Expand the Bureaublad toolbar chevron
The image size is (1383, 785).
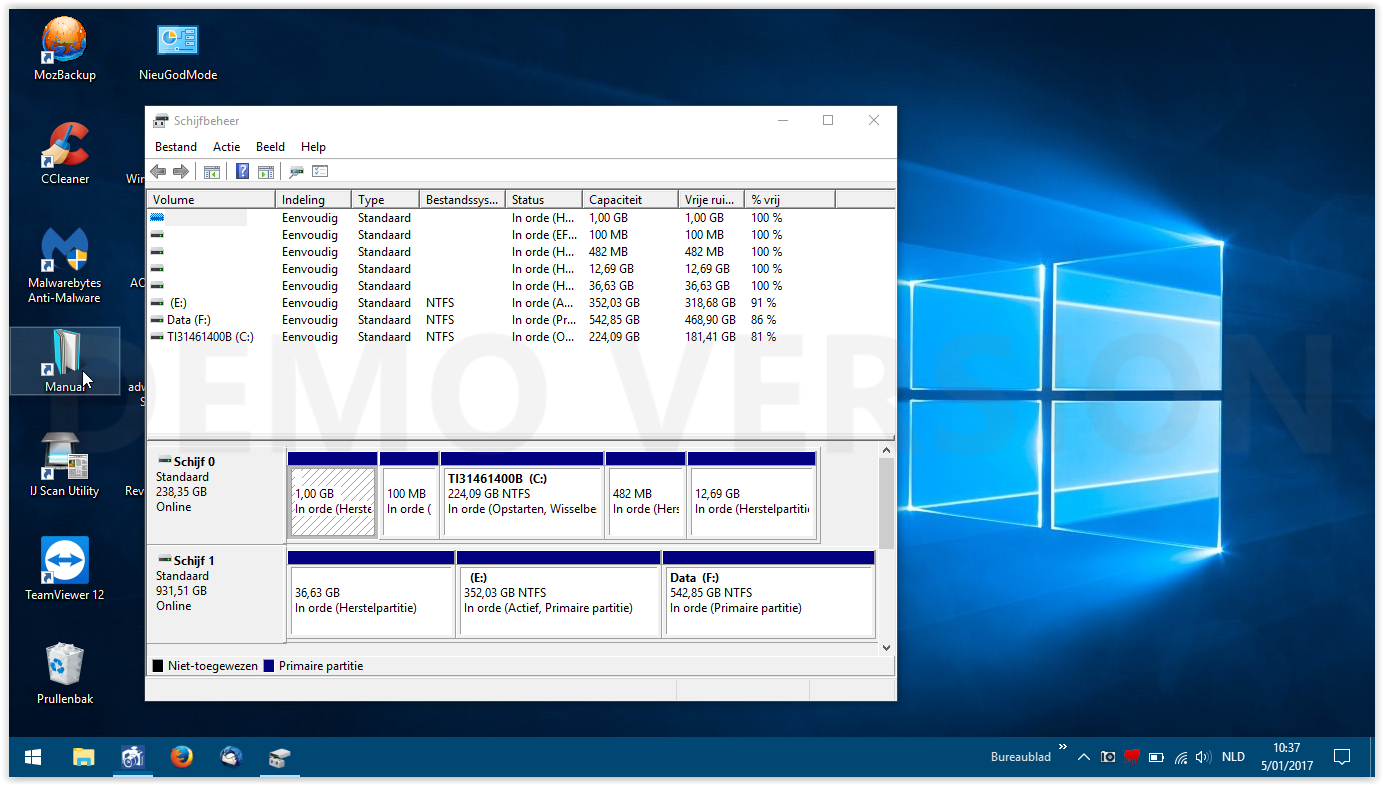click(x=1062, y=746)
